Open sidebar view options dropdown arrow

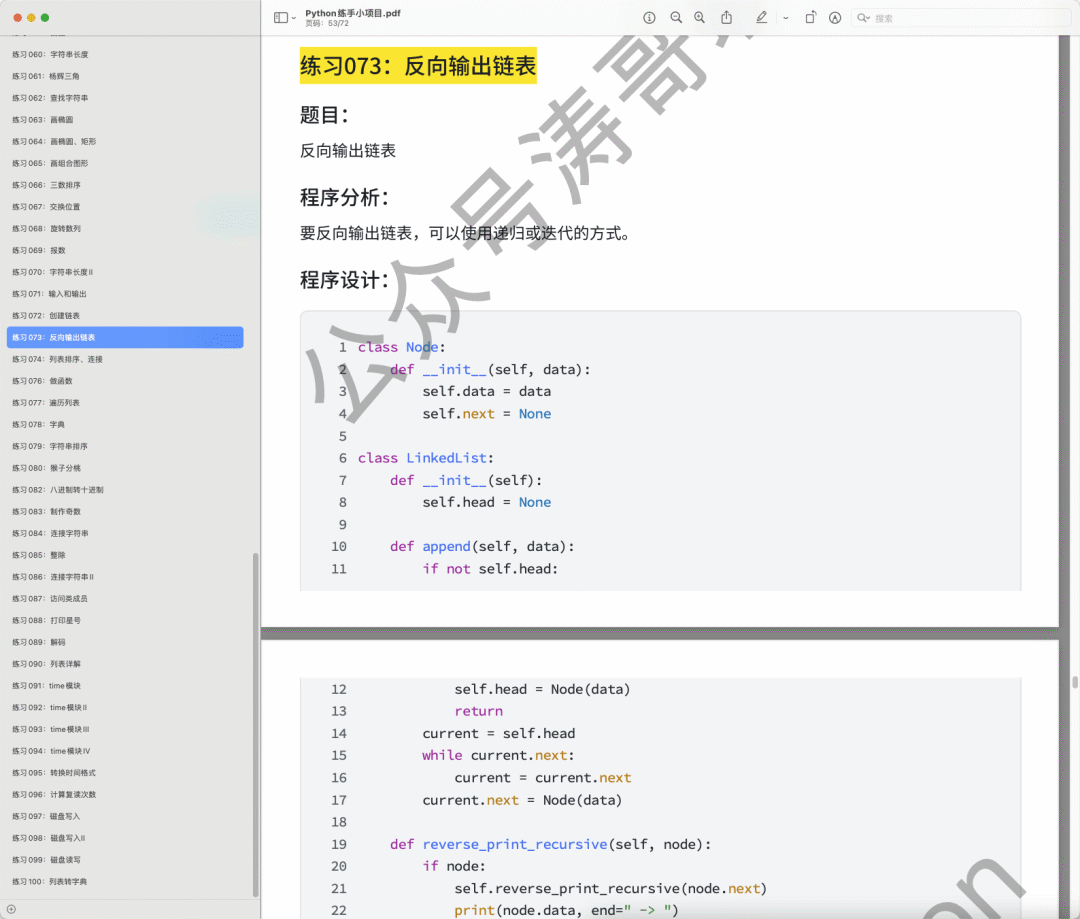tap(294, 19)
